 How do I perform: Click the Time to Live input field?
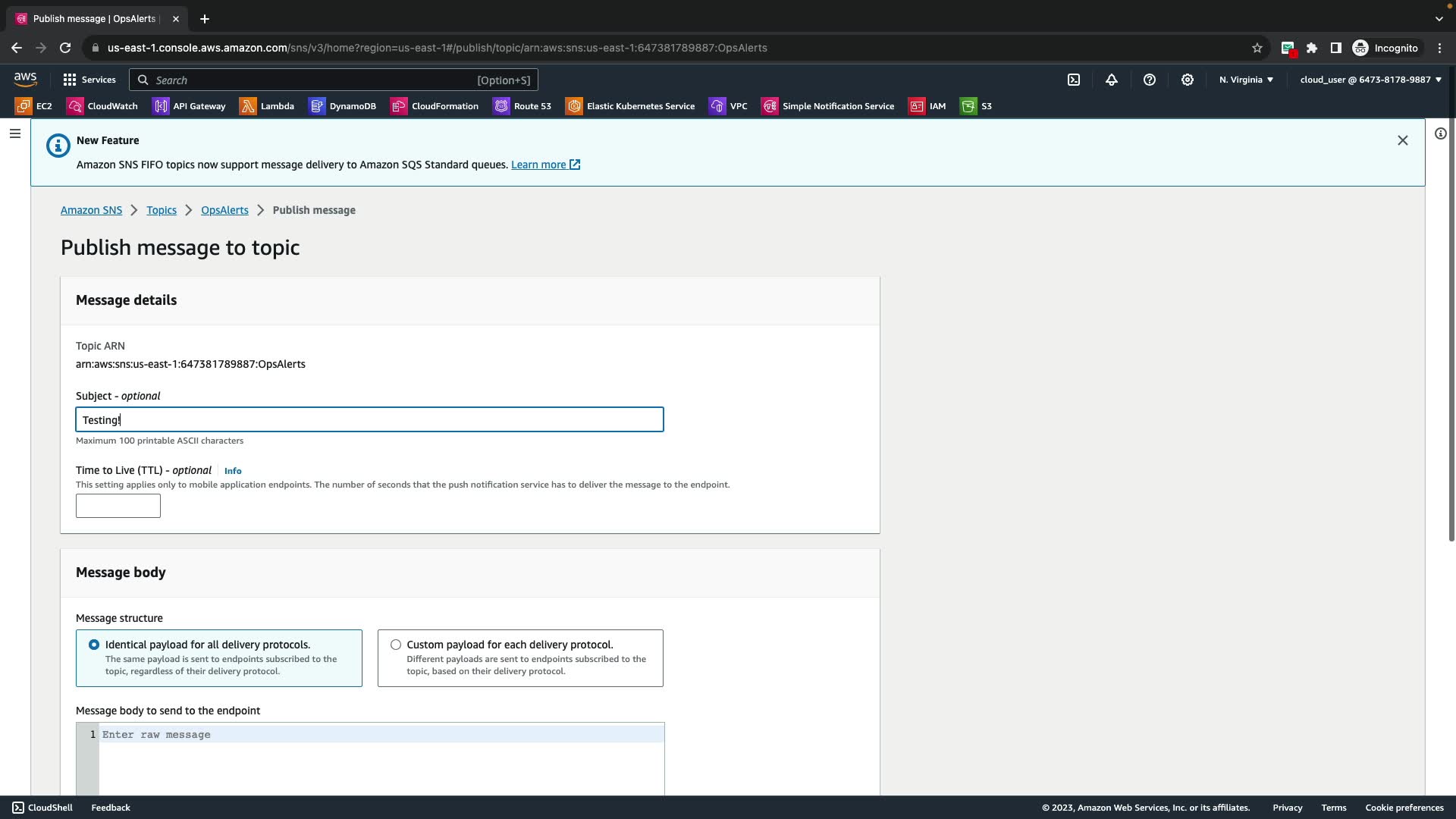[118, 506]
